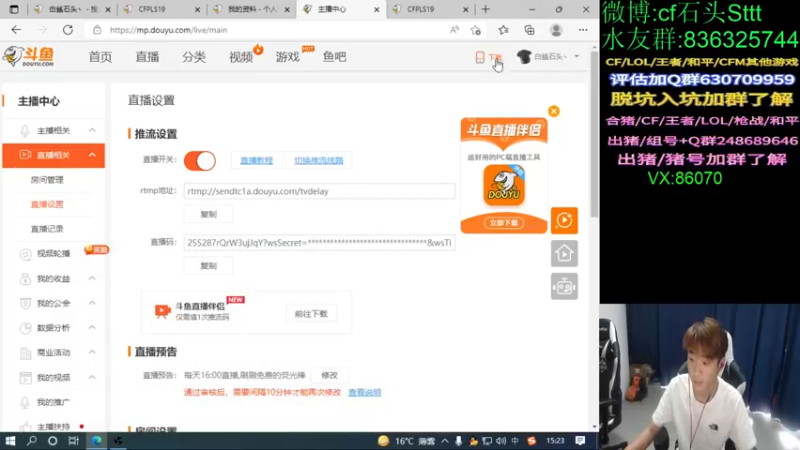800x450 pixels.
Task: Open user account dropdown arrow
Action: pyautogui.click(x=577, y=57)
